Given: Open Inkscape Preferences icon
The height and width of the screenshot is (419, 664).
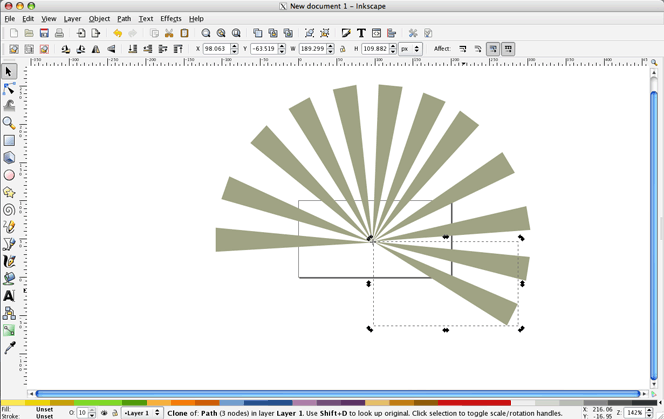Looking at the screenshot, I should pos(413,33).
